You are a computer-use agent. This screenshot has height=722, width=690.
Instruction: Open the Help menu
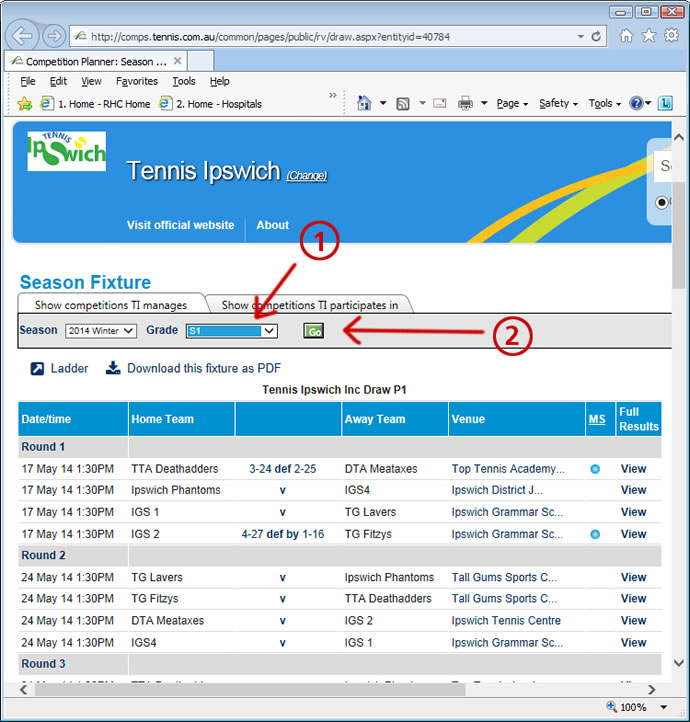coord(220,82)
